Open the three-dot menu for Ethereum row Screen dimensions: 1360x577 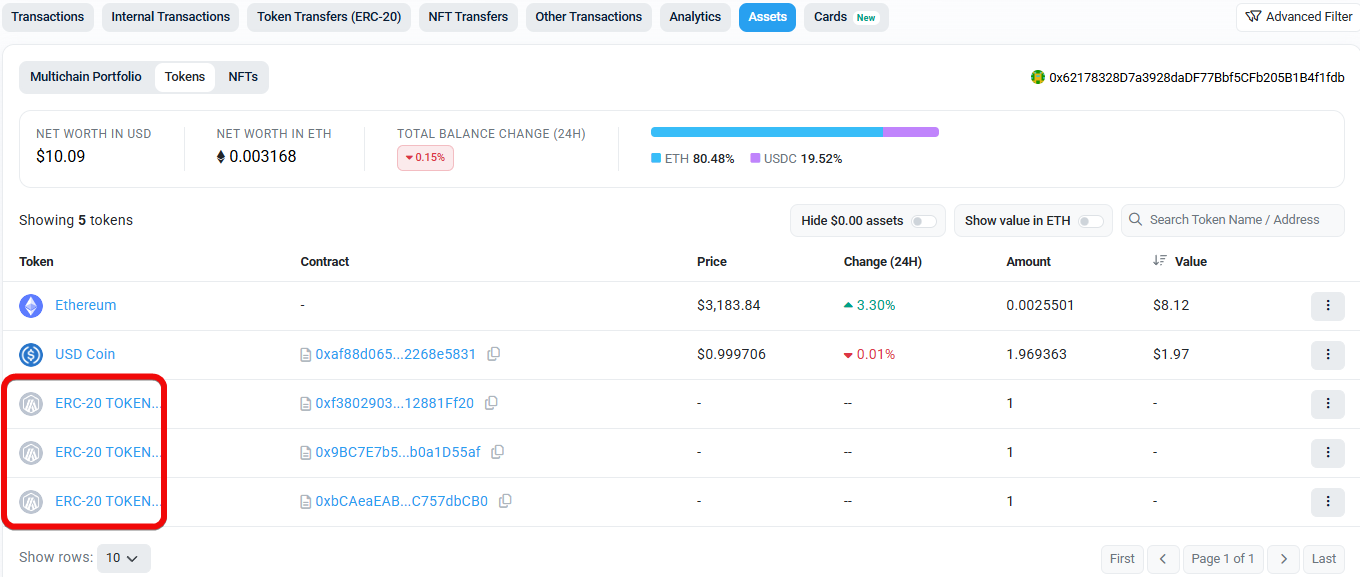(1327, 305)
